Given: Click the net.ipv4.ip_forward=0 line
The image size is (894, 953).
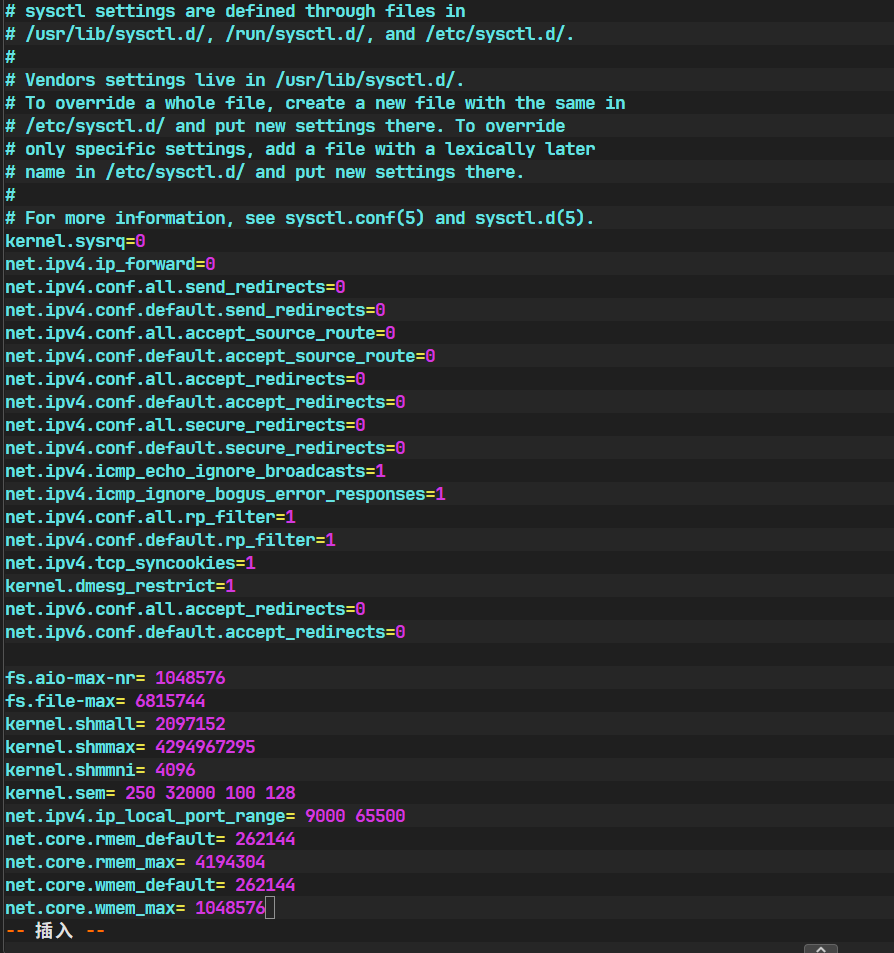Looking at the screenshot, I should tap(110, 264).
